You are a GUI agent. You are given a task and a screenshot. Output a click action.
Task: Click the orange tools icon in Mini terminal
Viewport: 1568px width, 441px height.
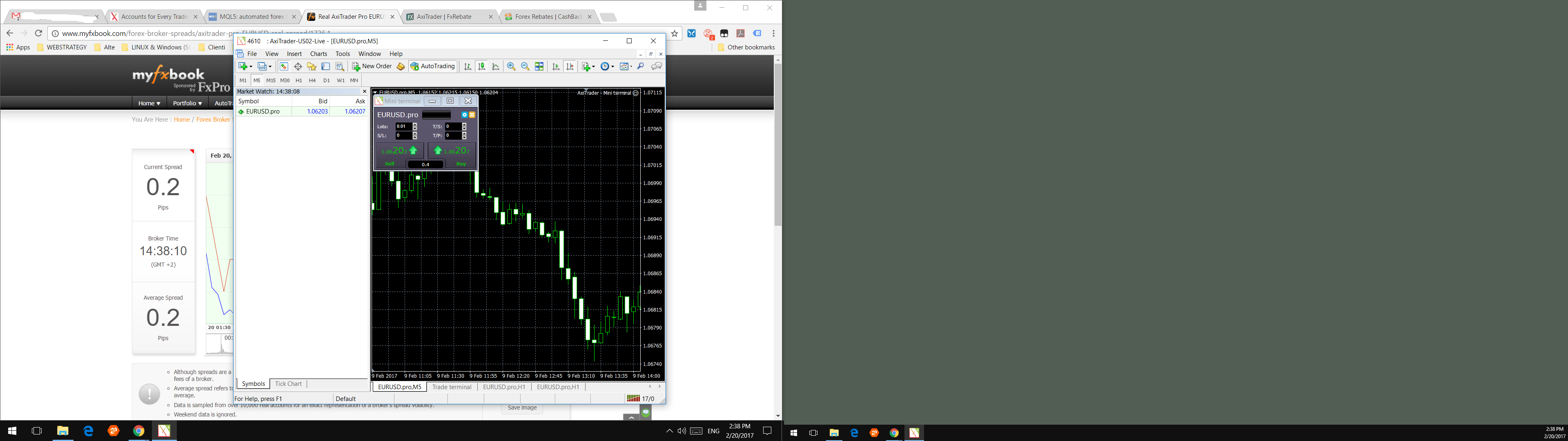(472, 114)
